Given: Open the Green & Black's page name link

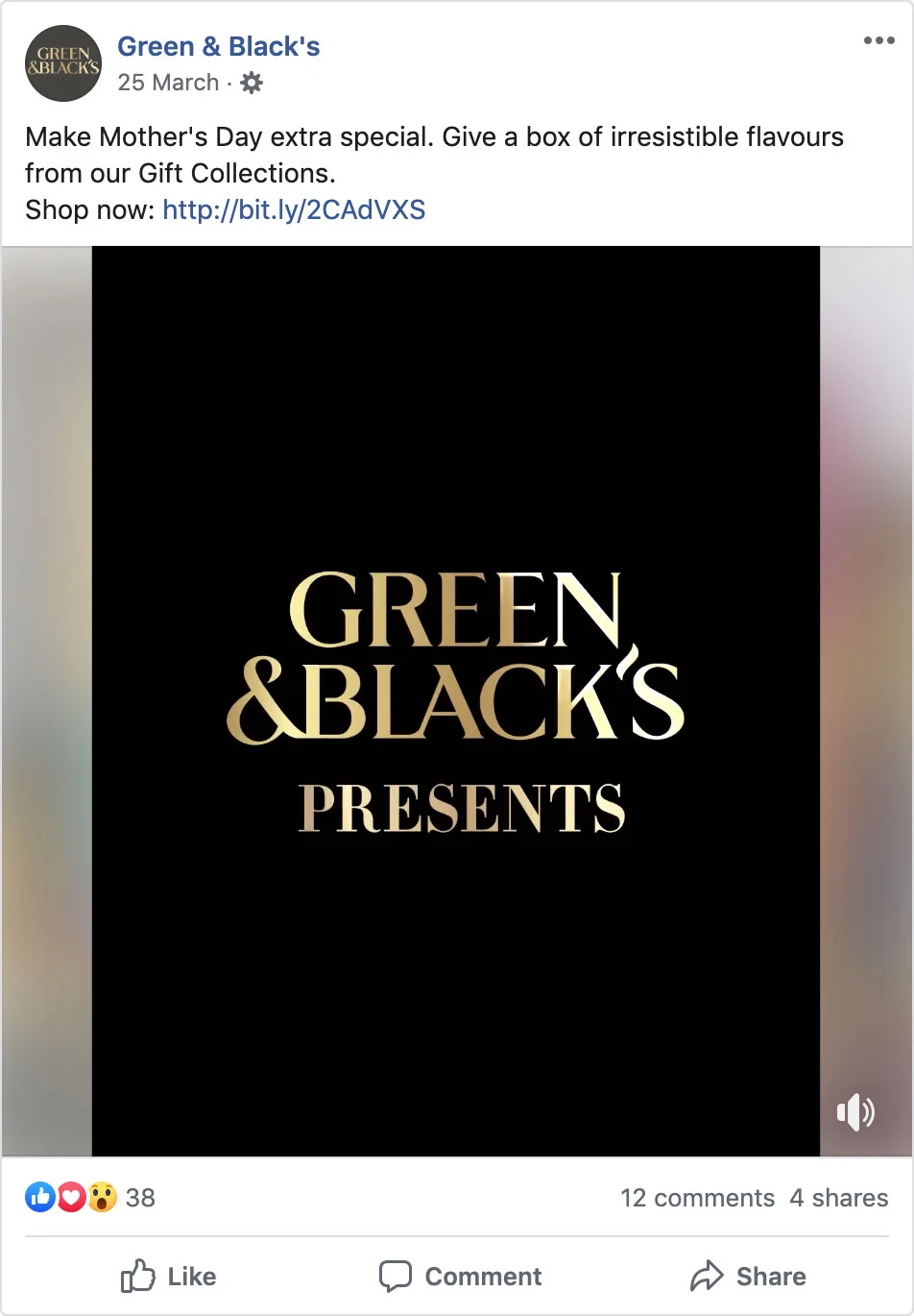Looking at the screenshot, I should click(x=218, y=46).
